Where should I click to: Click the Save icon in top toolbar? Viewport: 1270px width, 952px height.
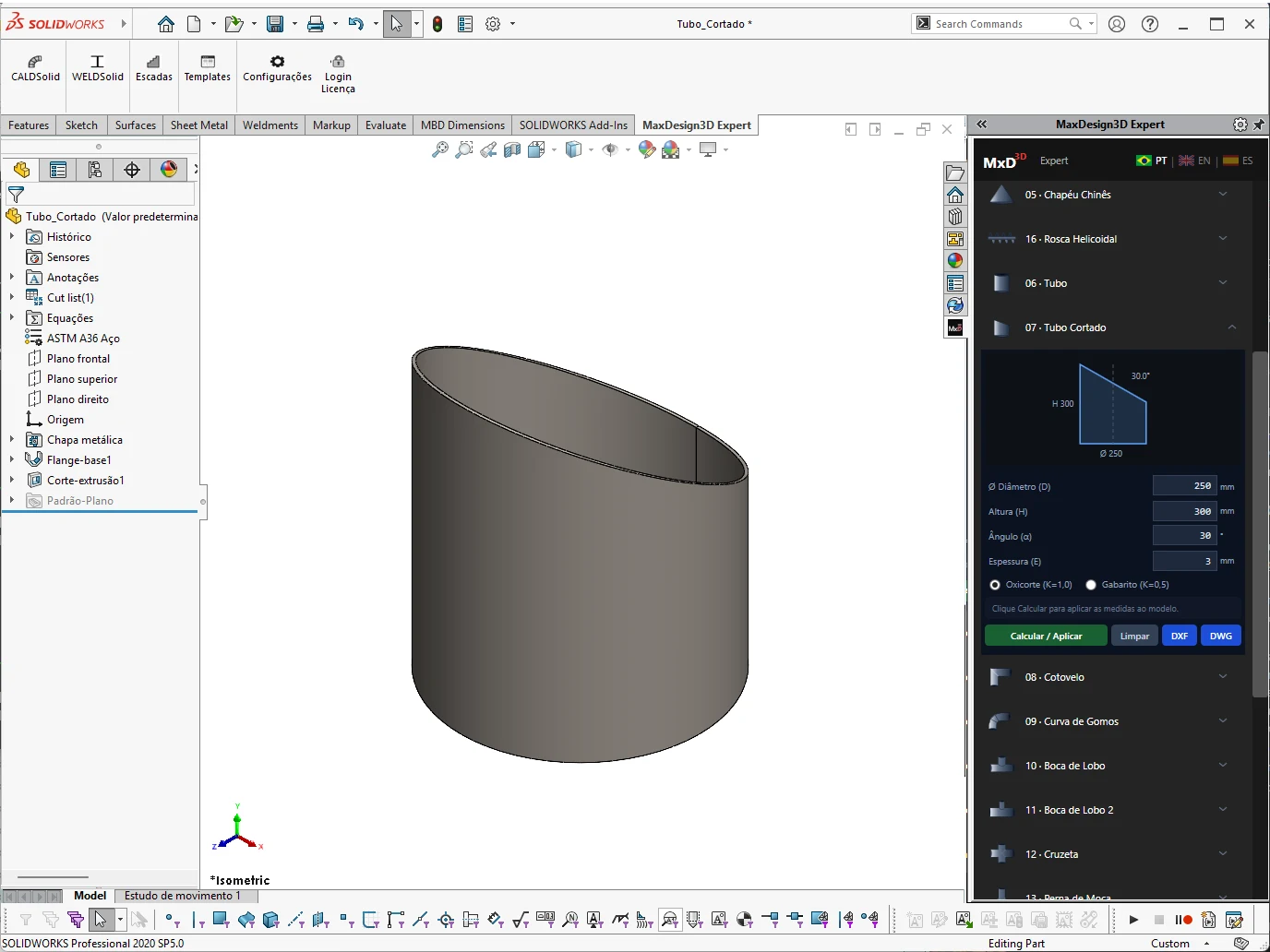click(275, 24)
